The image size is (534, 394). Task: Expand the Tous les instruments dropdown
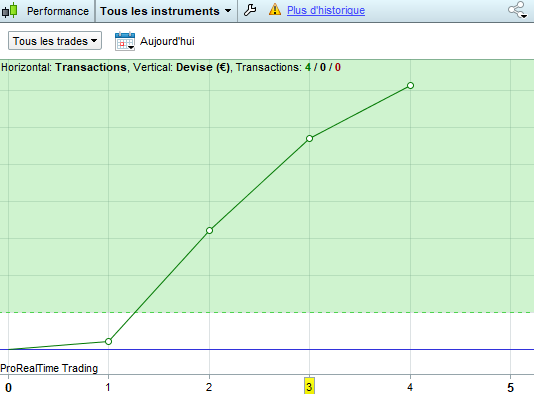pyautogui.click(x=166, y=11)
